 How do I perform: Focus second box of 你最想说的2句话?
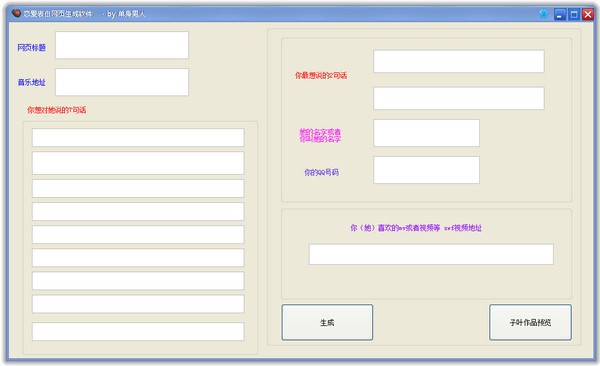coord(459,98)
